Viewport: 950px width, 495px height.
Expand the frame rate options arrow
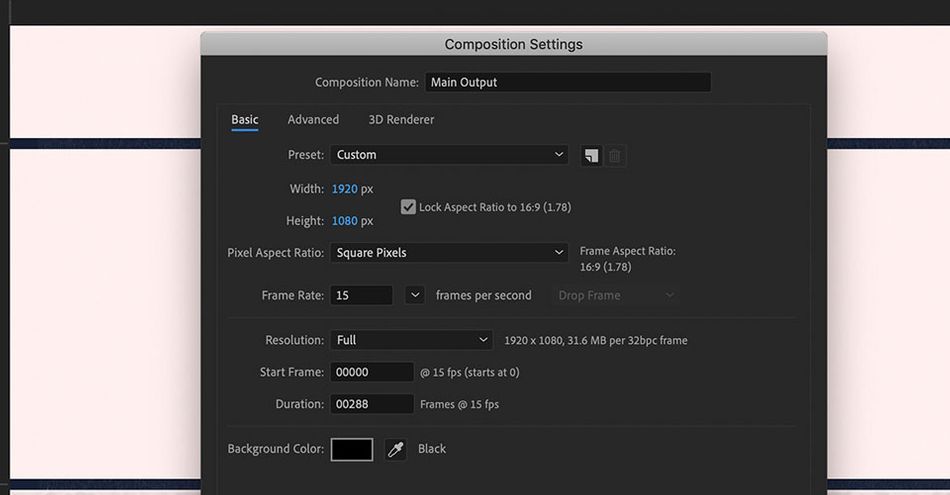point(414,296)
